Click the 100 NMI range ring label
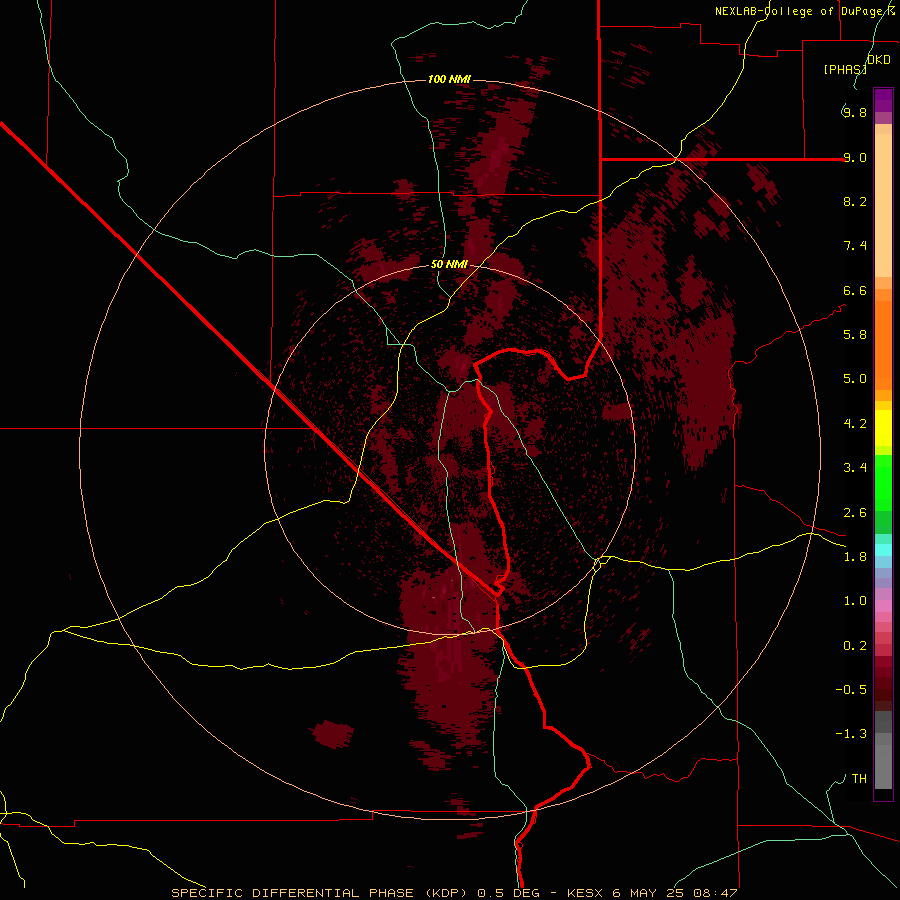 click(449, 79)
